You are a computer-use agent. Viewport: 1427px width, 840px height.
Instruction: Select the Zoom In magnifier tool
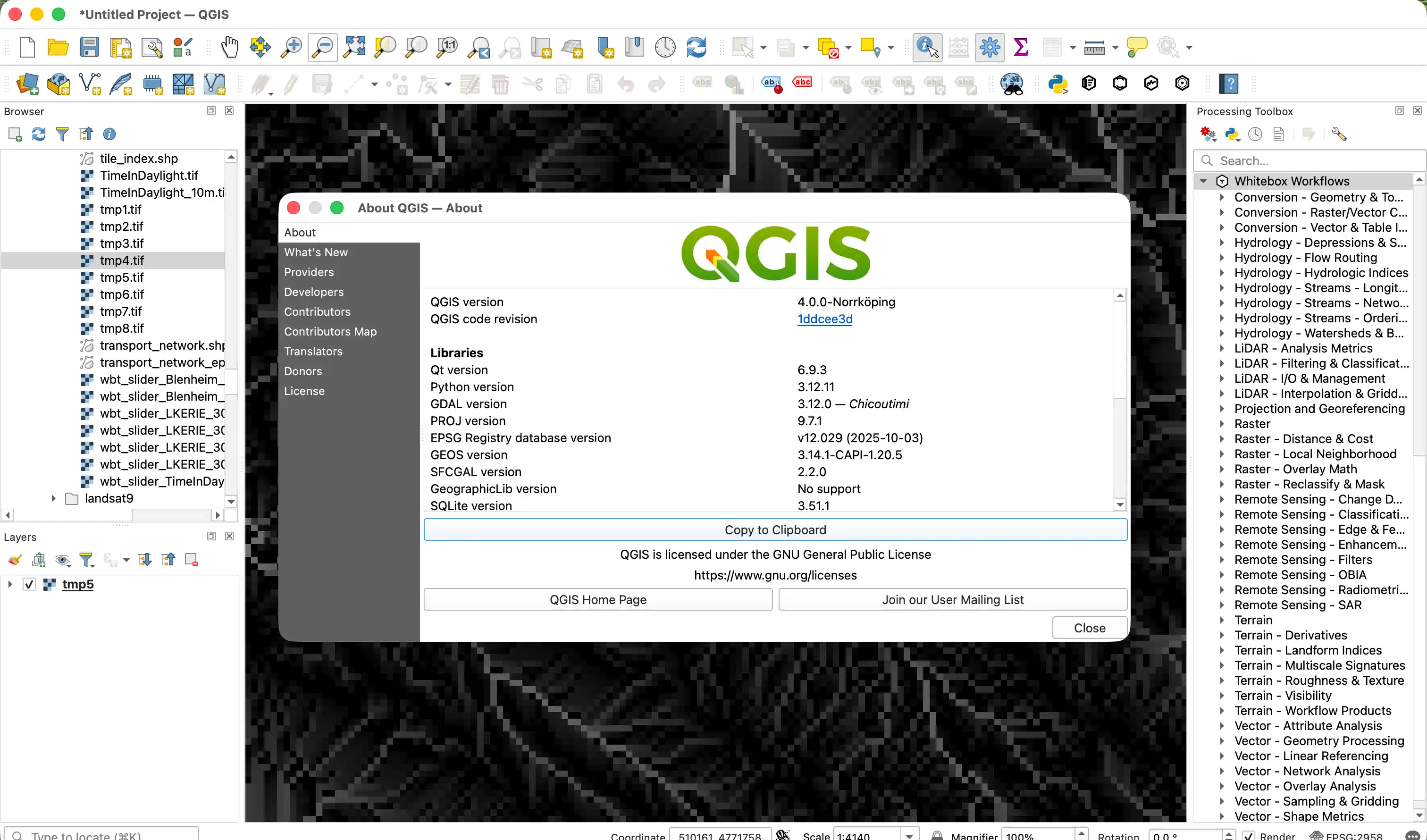291,47
